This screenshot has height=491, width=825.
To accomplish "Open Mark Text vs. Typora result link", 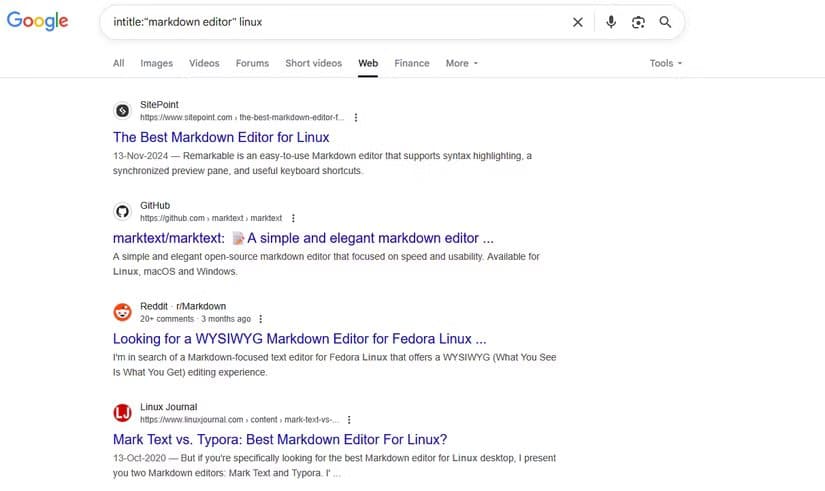I will coord(280,439).
